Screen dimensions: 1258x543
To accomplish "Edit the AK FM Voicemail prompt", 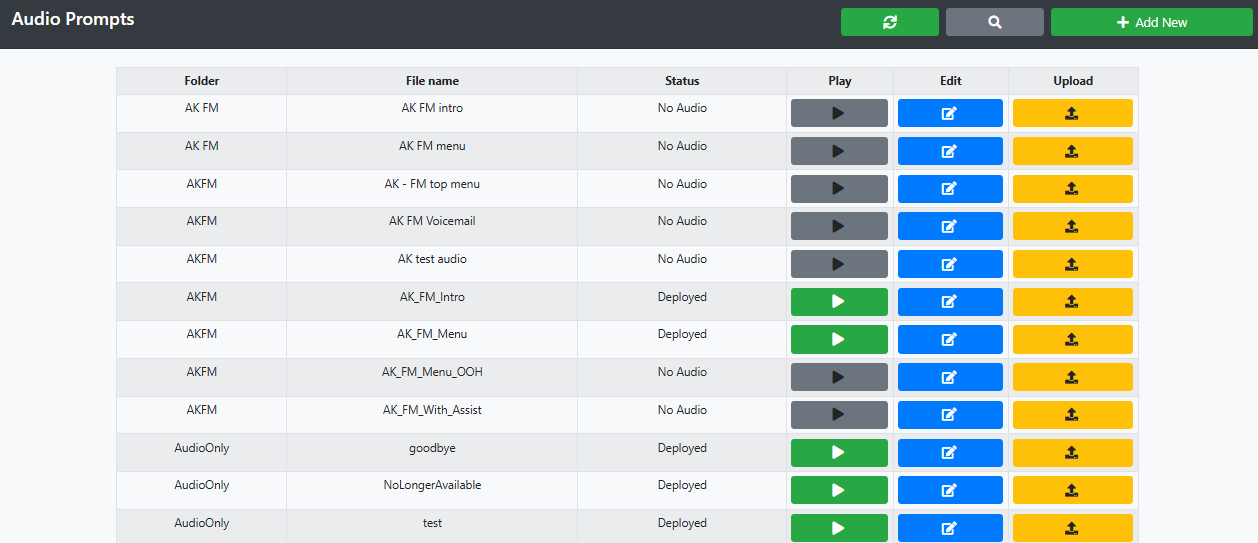I will pos(950,226).
